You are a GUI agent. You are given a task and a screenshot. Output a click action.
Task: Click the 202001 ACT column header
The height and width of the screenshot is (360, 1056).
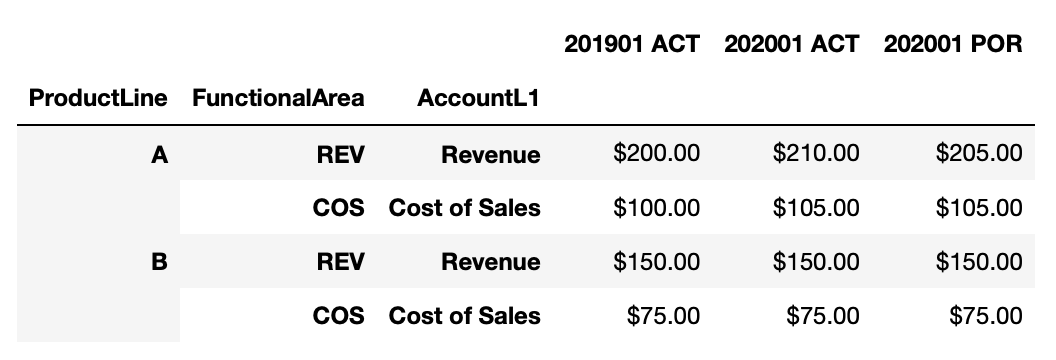point(791,44)
